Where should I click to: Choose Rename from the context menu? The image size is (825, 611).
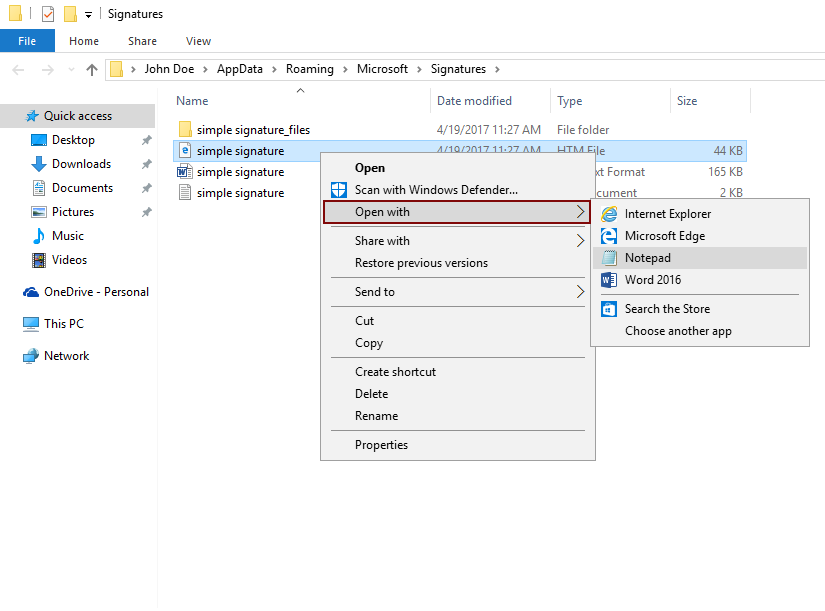(458, 416)
